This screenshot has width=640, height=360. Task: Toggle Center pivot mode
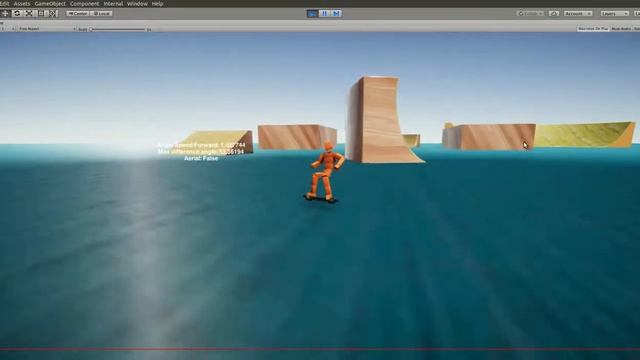click(x=78, y=13)
